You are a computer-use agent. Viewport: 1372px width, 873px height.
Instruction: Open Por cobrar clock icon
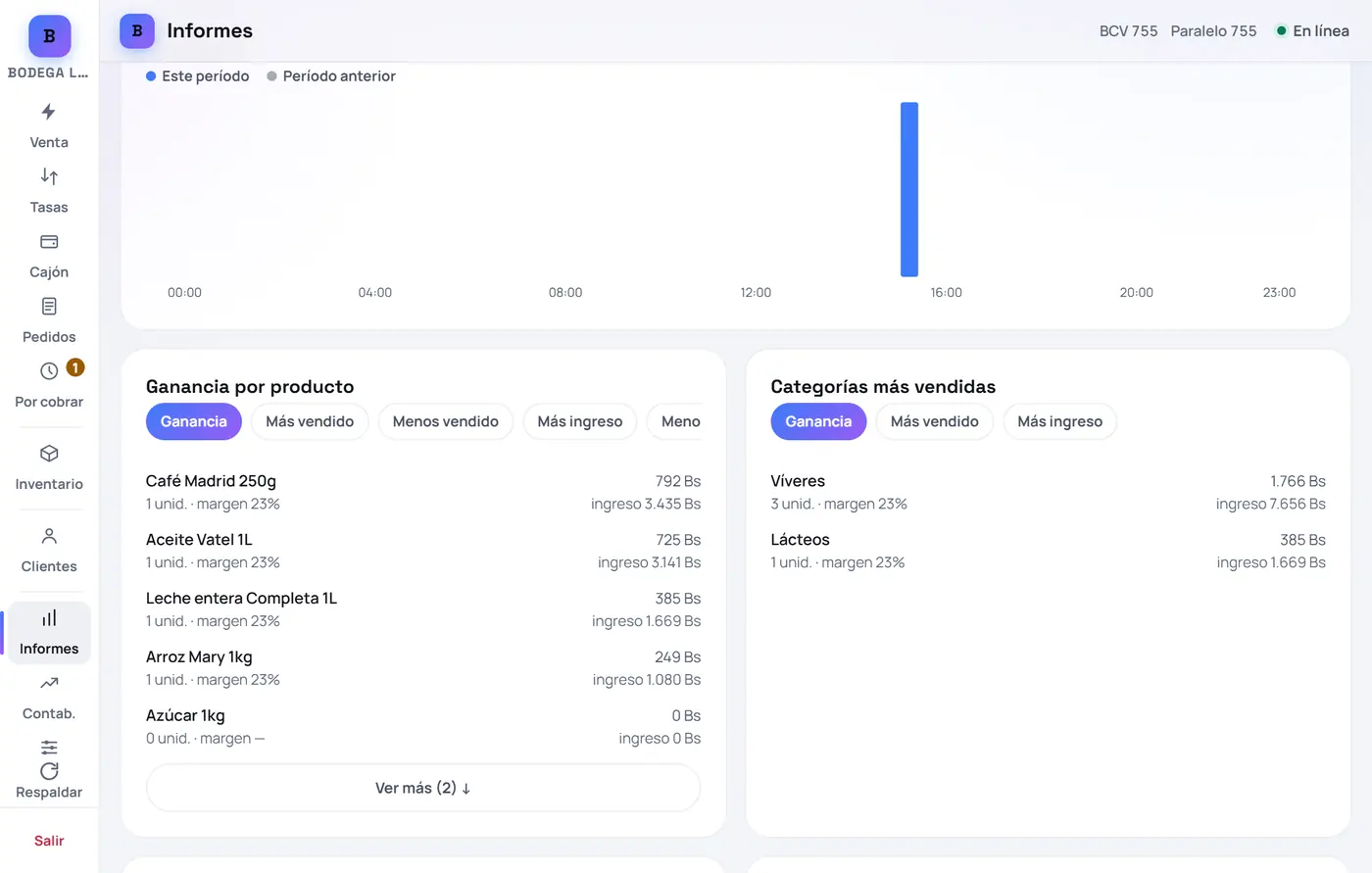(x=49, y=371)
